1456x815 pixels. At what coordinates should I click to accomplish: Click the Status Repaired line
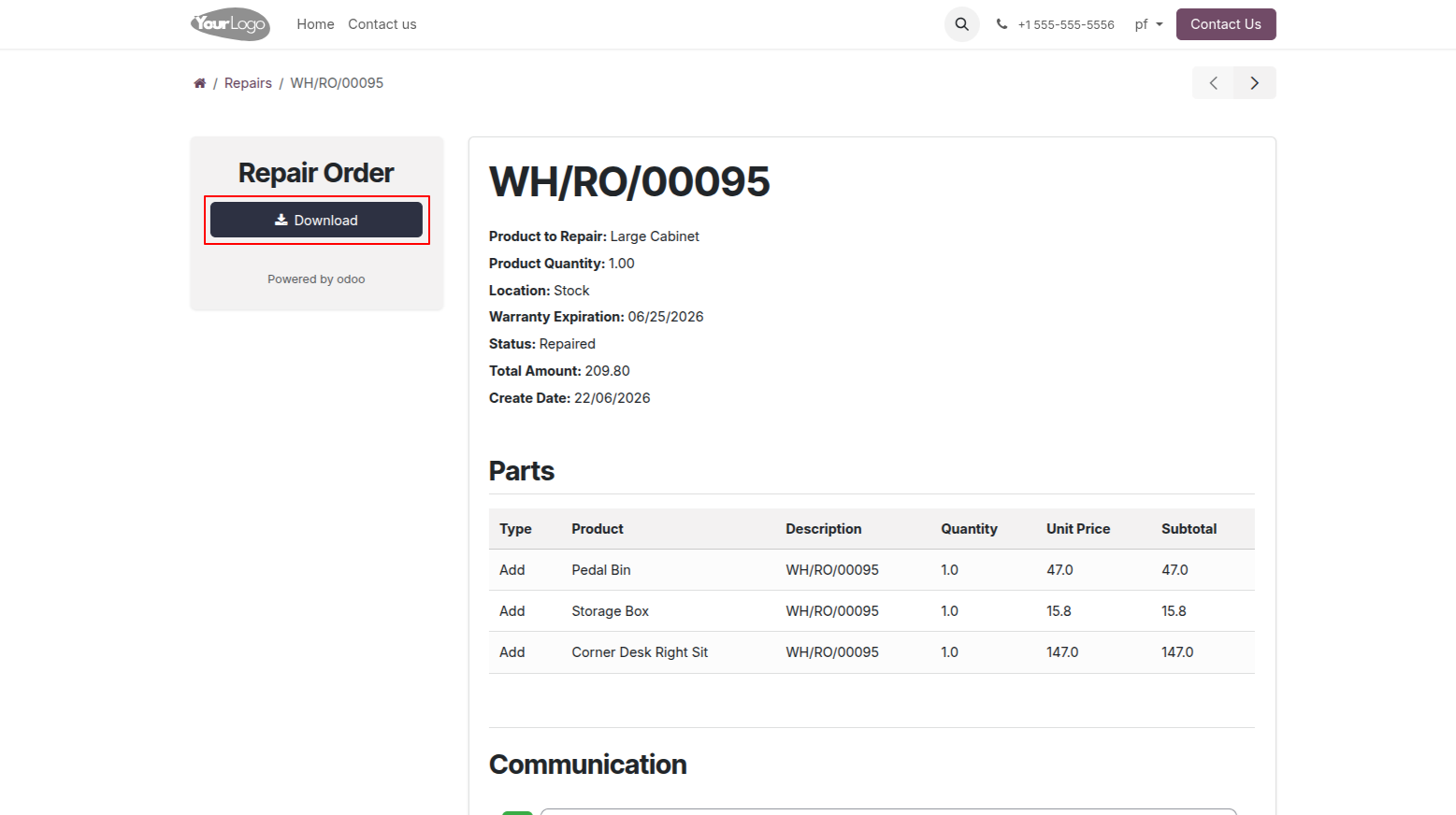(542, 344)
